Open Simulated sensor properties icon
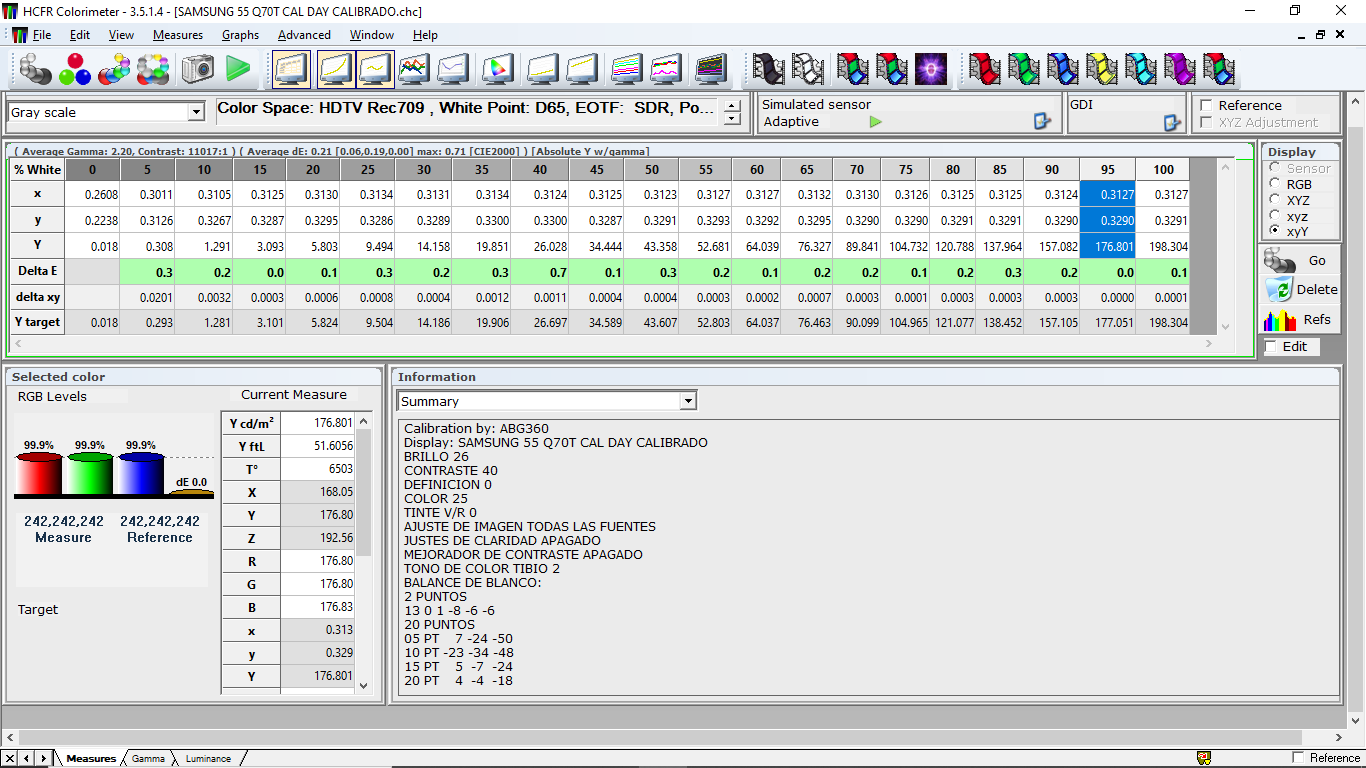Image resolution: width=1366 pixels, height=768 pixels. pyautogui.click(x=1042, y=122)
